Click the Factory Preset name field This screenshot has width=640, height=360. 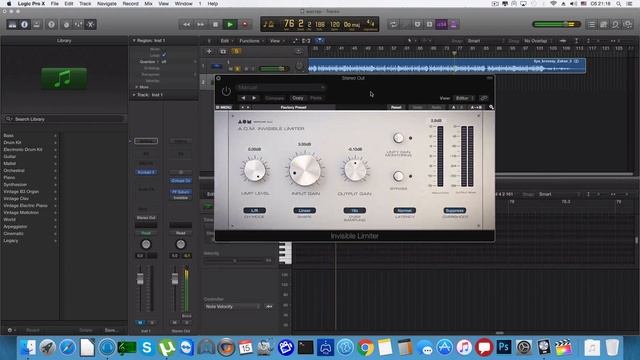pos(293,107)
